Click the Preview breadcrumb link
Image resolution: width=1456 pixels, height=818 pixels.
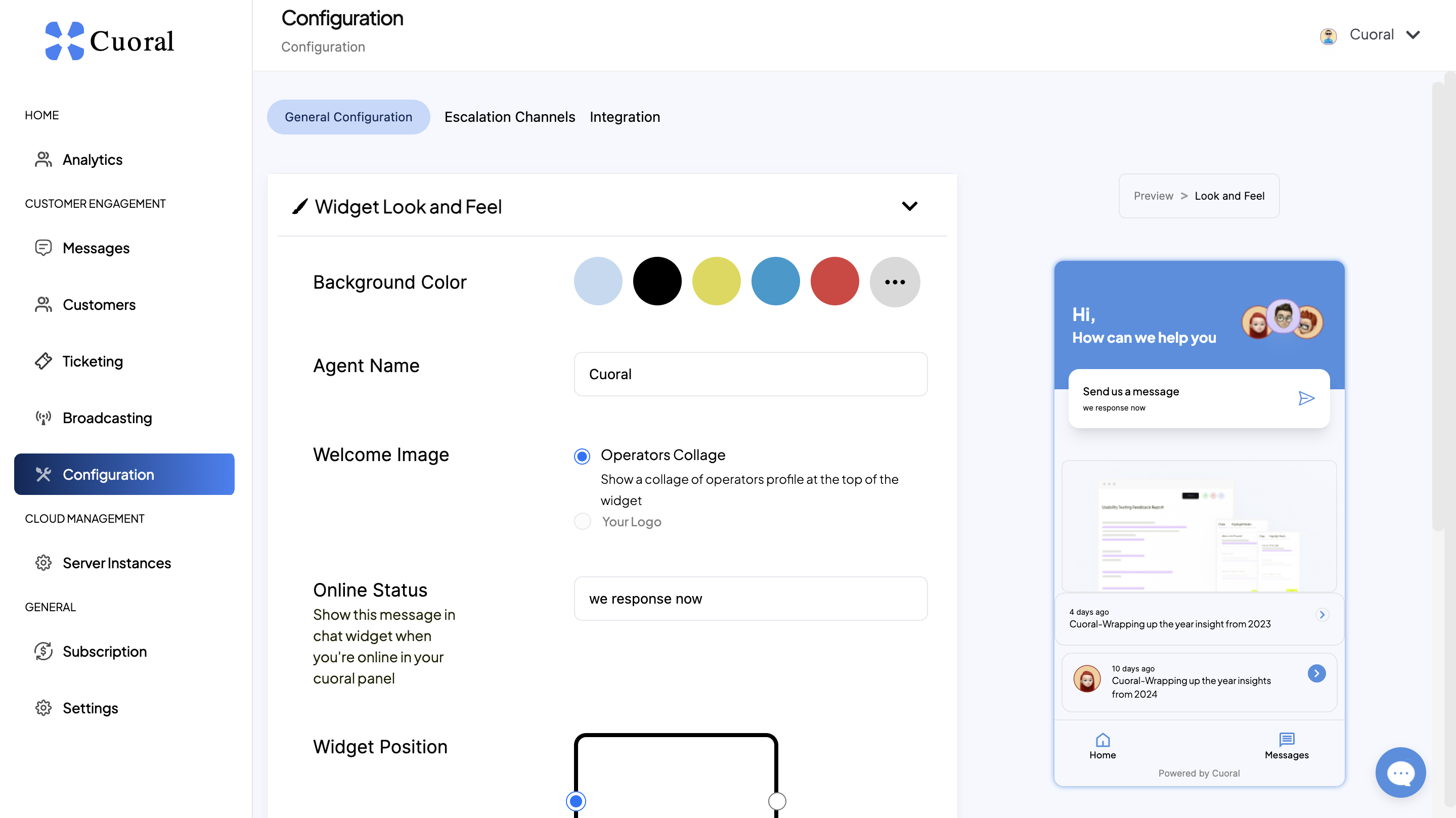1153,196
